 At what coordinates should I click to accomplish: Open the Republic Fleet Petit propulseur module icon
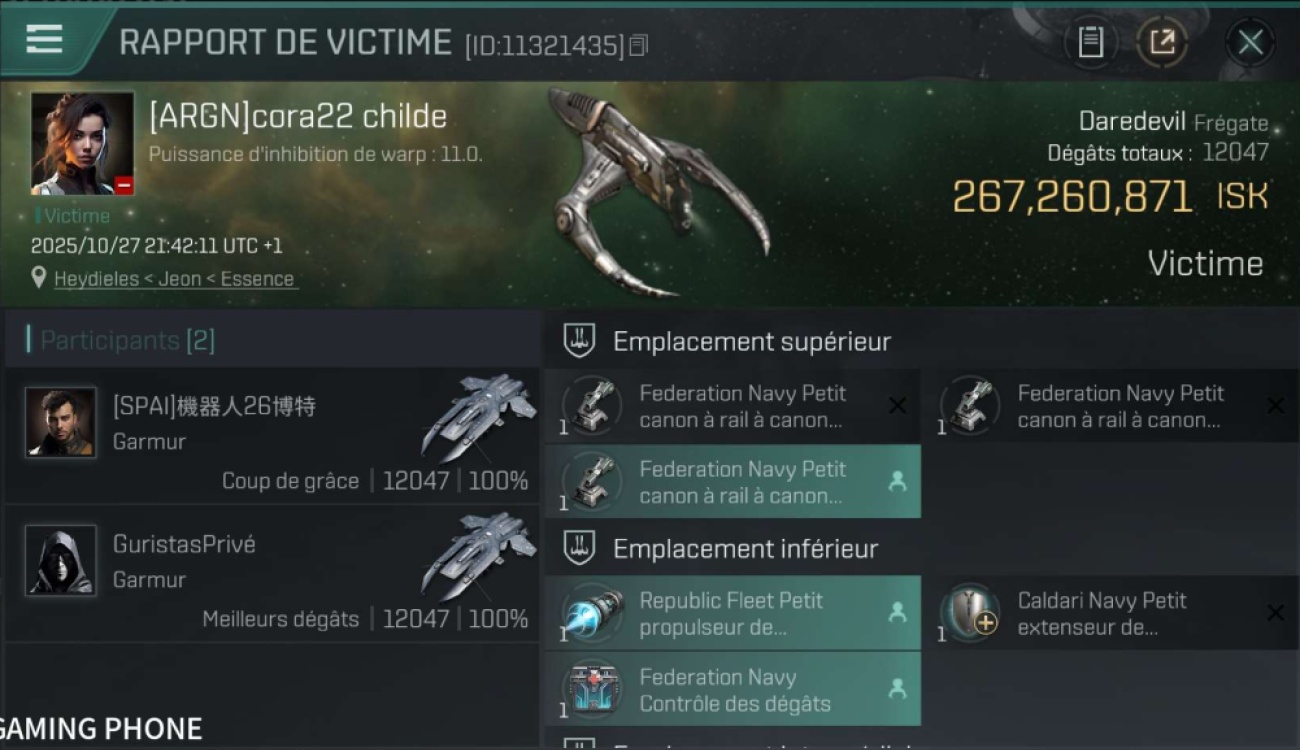(x=593, y=613)
